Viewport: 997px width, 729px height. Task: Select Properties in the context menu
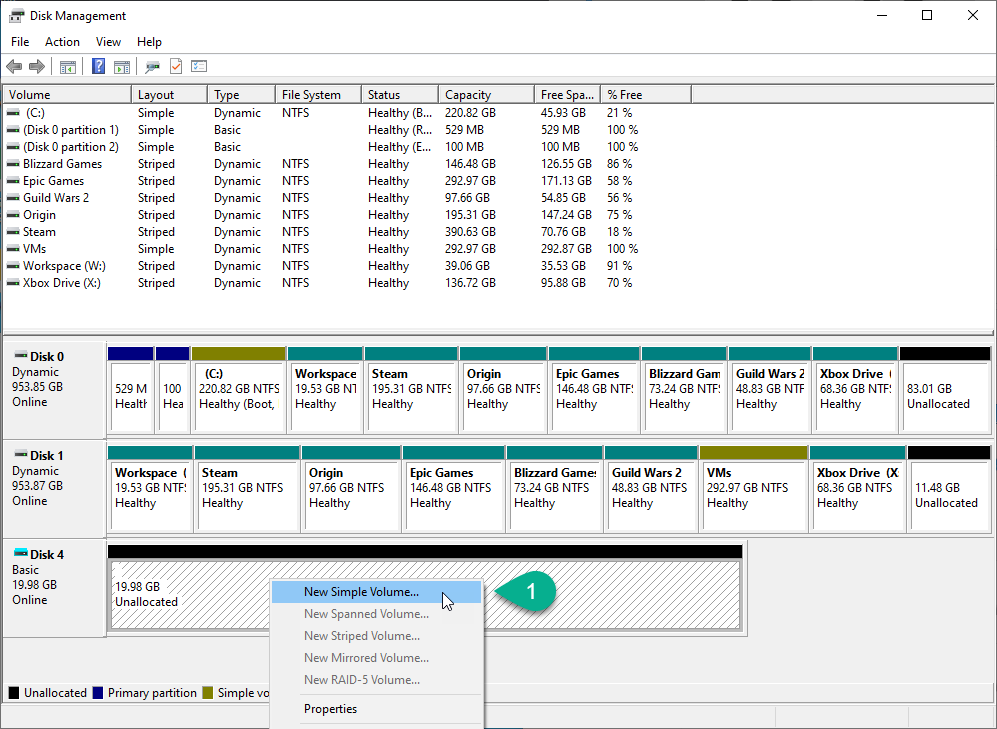(330, 709)
